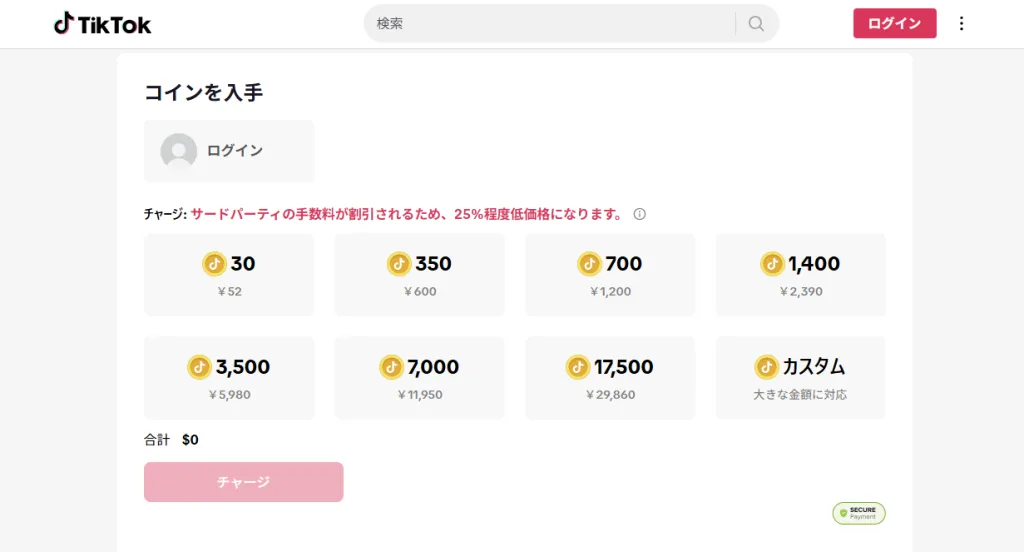Click the gray profile avatar icon

179,151
